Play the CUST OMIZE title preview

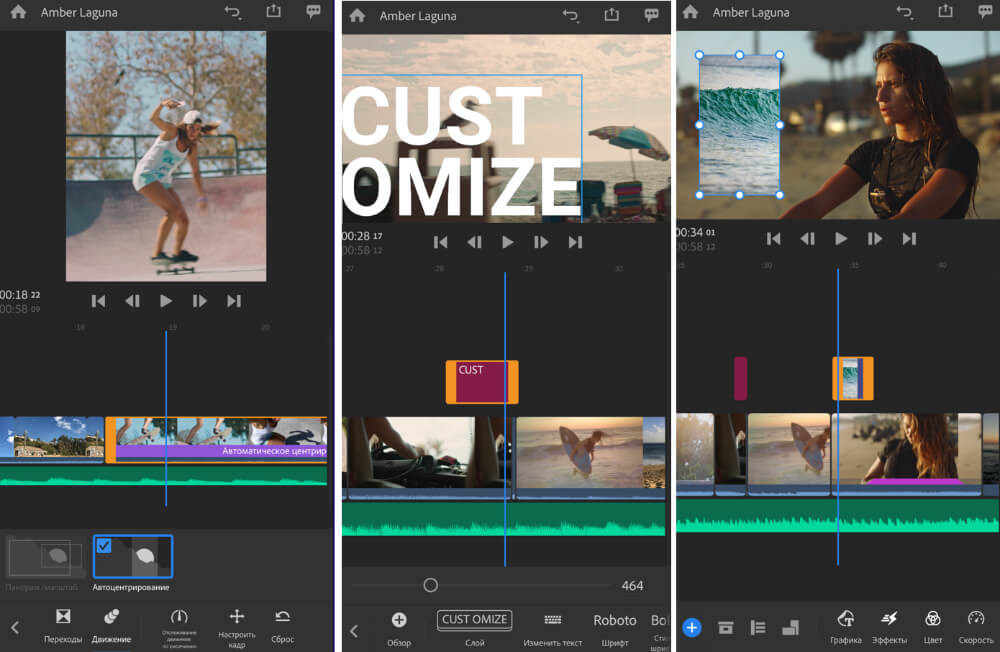click(507, 242)
